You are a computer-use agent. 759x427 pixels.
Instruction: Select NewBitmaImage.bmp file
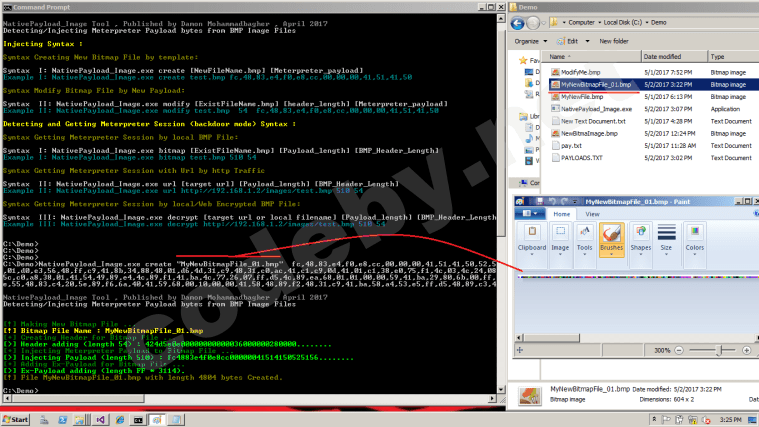[589, 133]
